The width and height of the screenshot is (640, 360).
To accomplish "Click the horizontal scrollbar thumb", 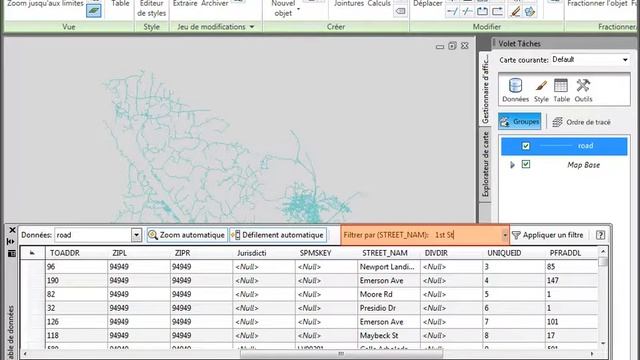I will click(x=341, y=353).
